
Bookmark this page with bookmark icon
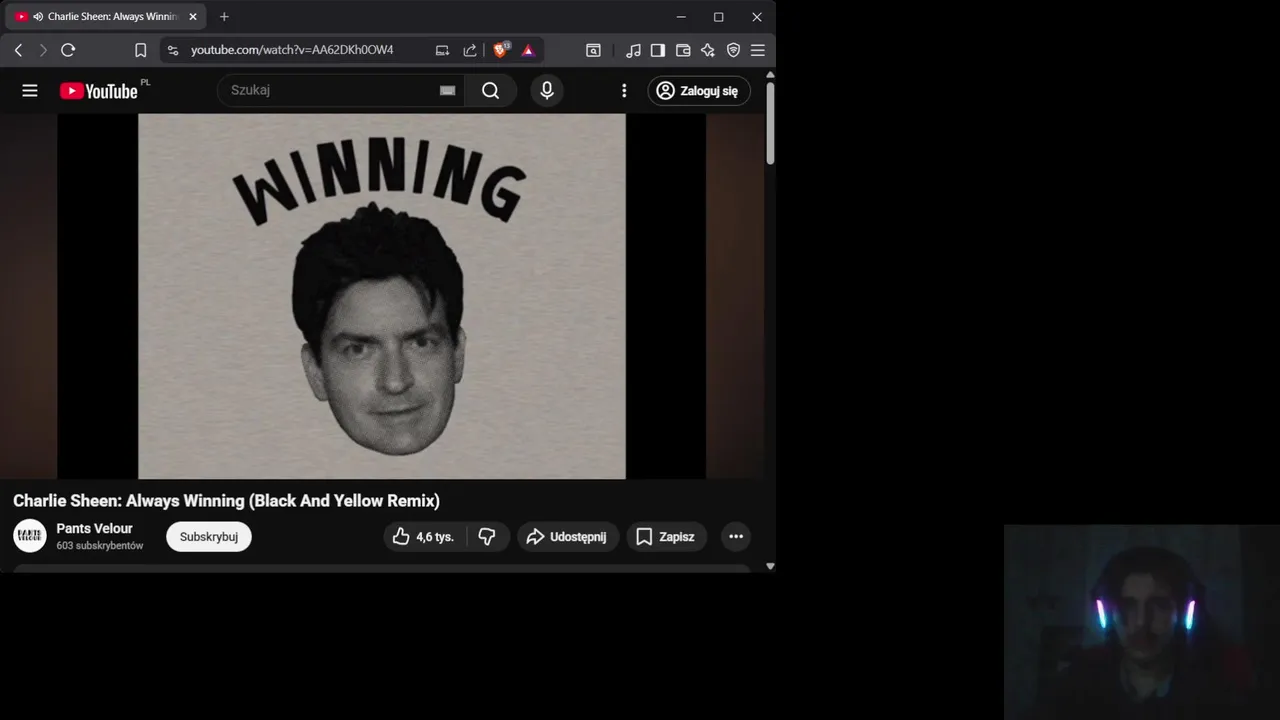[x=141, y=50]
